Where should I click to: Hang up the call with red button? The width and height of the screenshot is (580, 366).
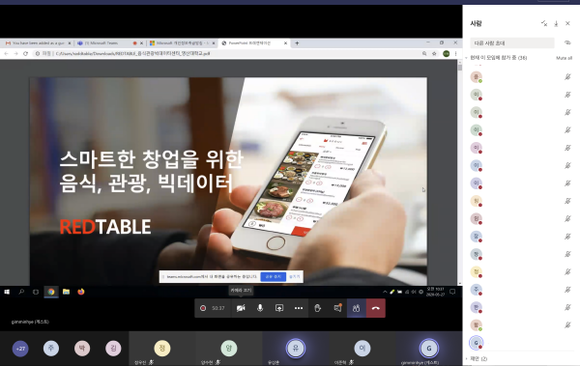(x=376, y=308)
